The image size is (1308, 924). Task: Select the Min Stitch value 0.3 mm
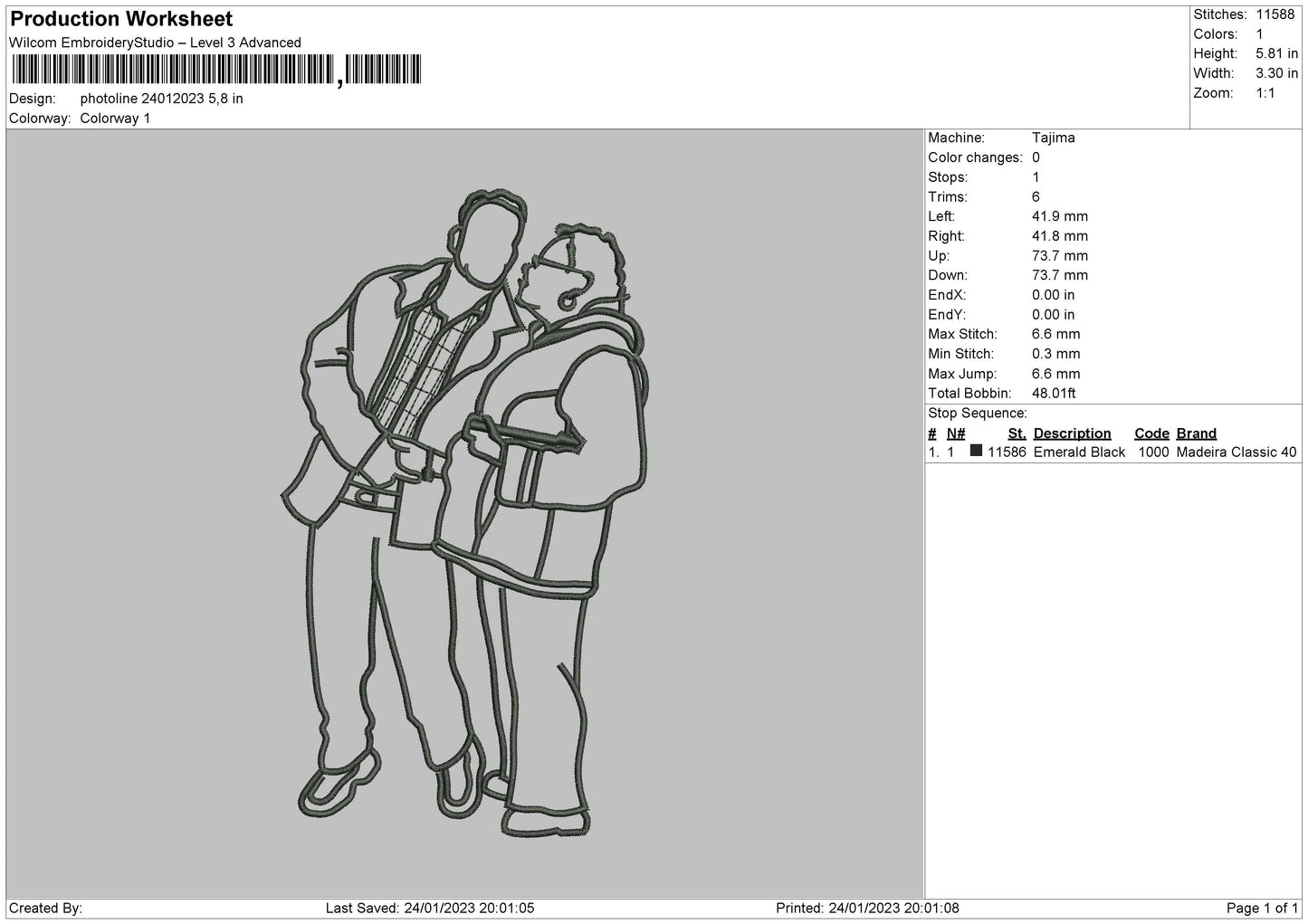(x=1056, y=354)
